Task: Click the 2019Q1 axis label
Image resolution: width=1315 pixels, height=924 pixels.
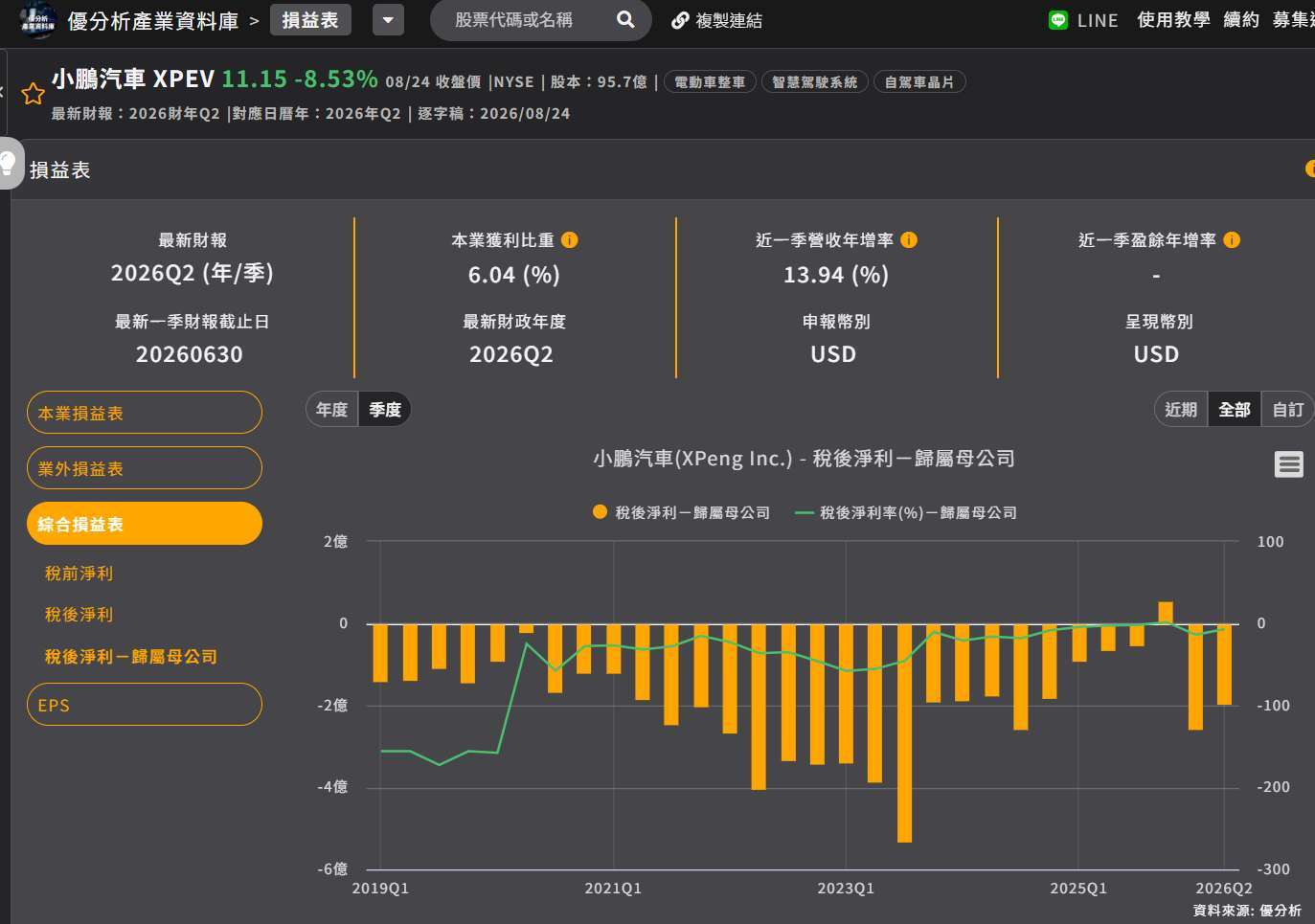Action: (x=380, y=889)
